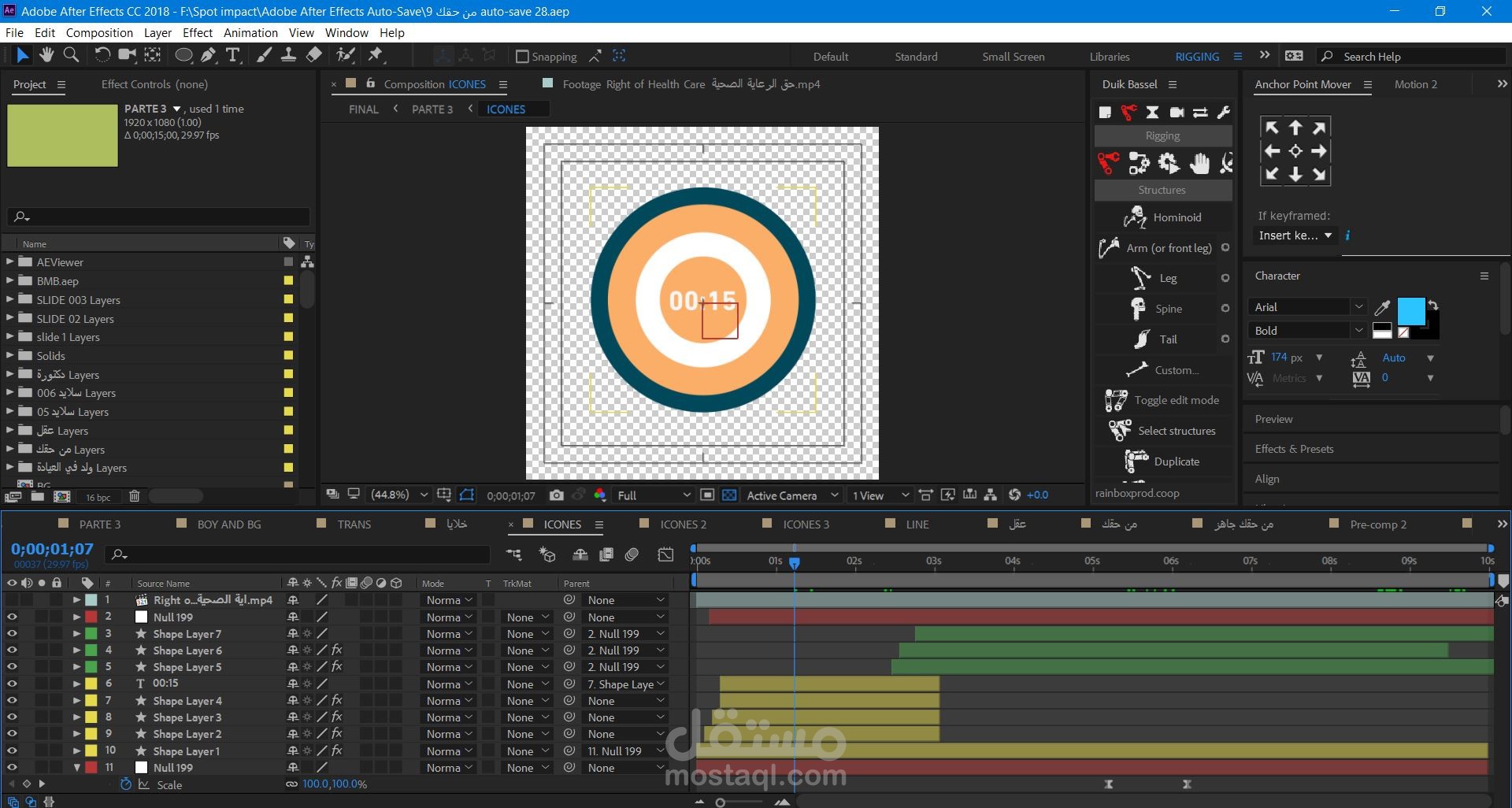Screen dimensions: 1512x808
Task: Select the Type text tool
Action: point(233,55)
